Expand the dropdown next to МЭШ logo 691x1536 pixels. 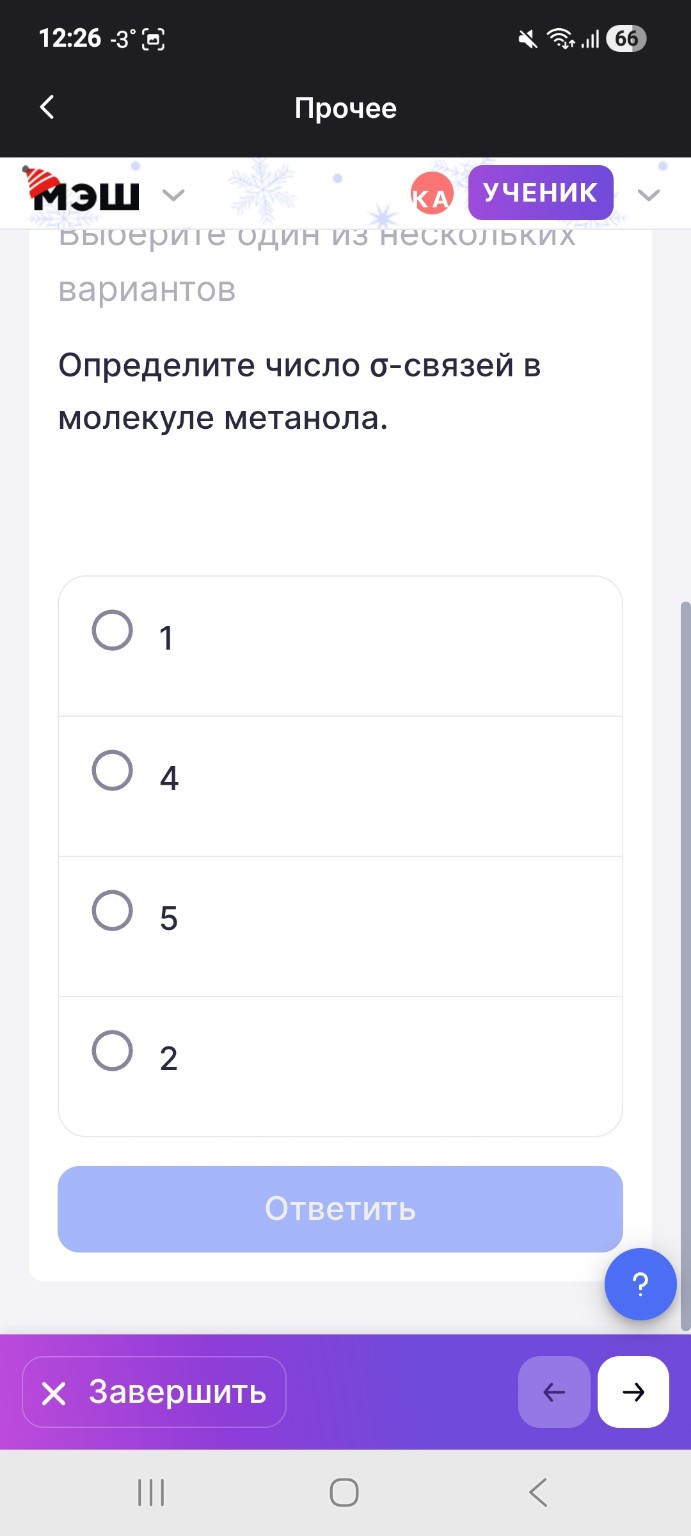coord(174,195)
